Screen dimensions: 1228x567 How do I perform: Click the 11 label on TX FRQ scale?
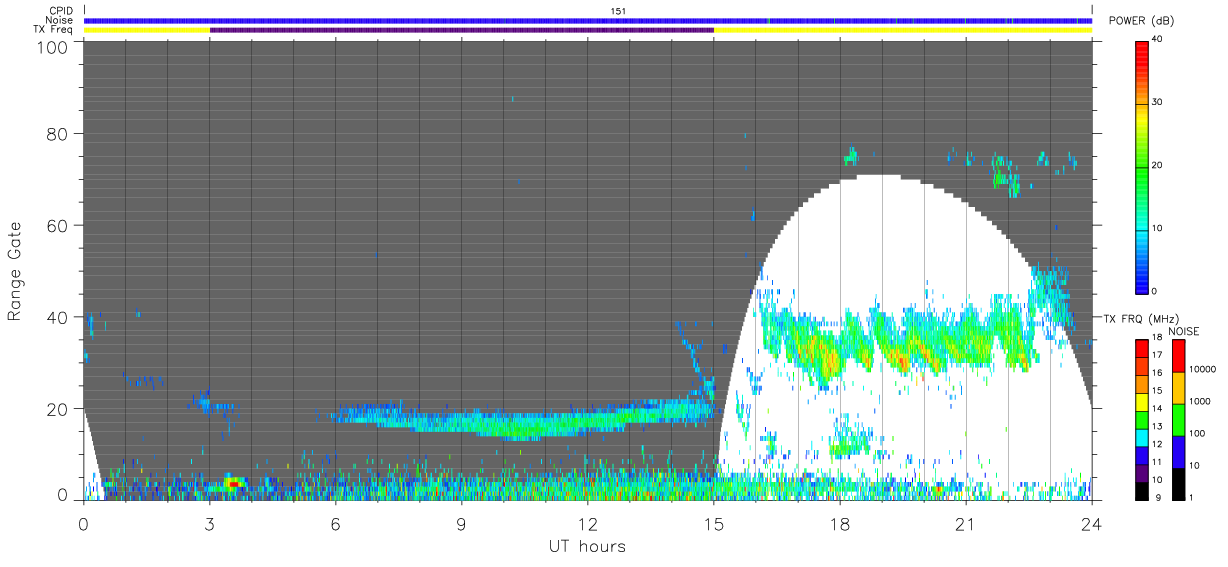1158,463
